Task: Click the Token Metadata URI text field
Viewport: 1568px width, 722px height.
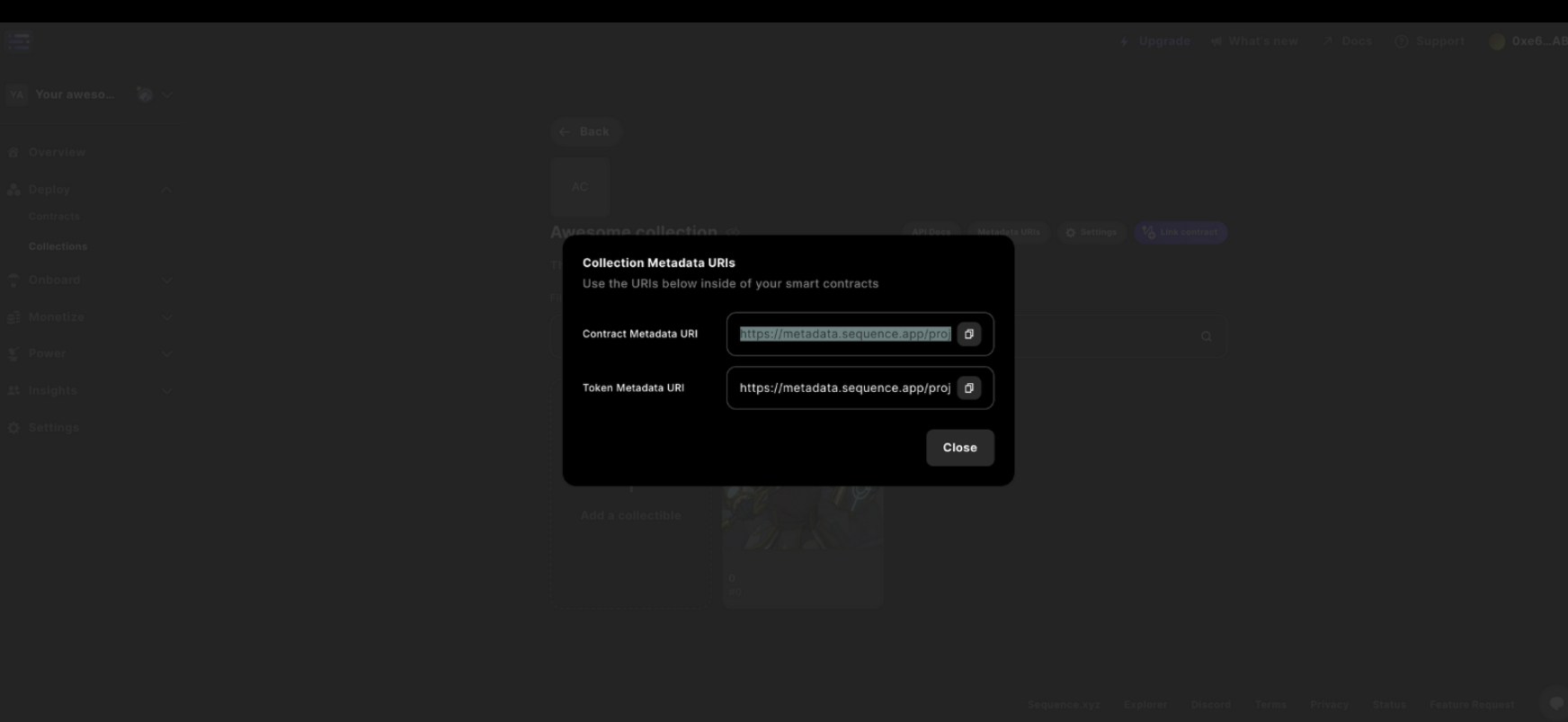Action: tap(844, 388)
